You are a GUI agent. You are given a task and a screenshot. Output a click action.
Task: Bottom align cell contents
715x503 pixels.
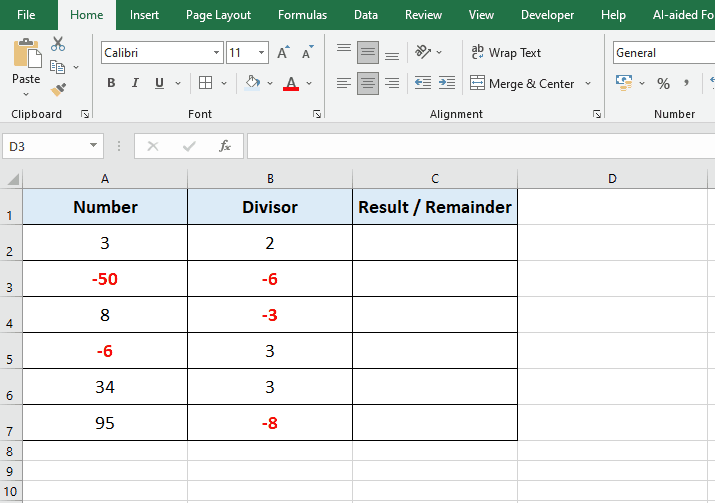(392, 52)
